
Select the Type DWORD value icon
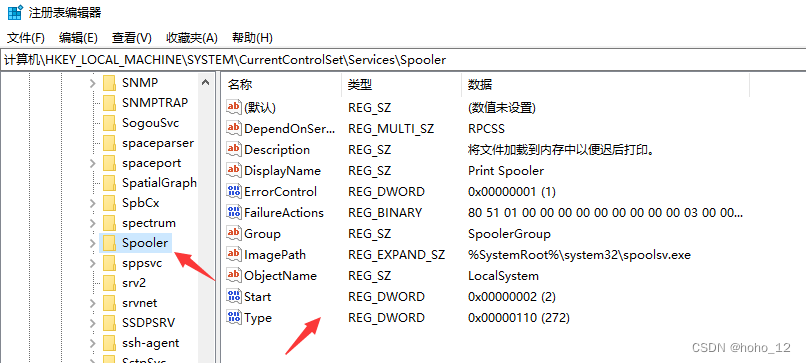(x=234, y=317)
